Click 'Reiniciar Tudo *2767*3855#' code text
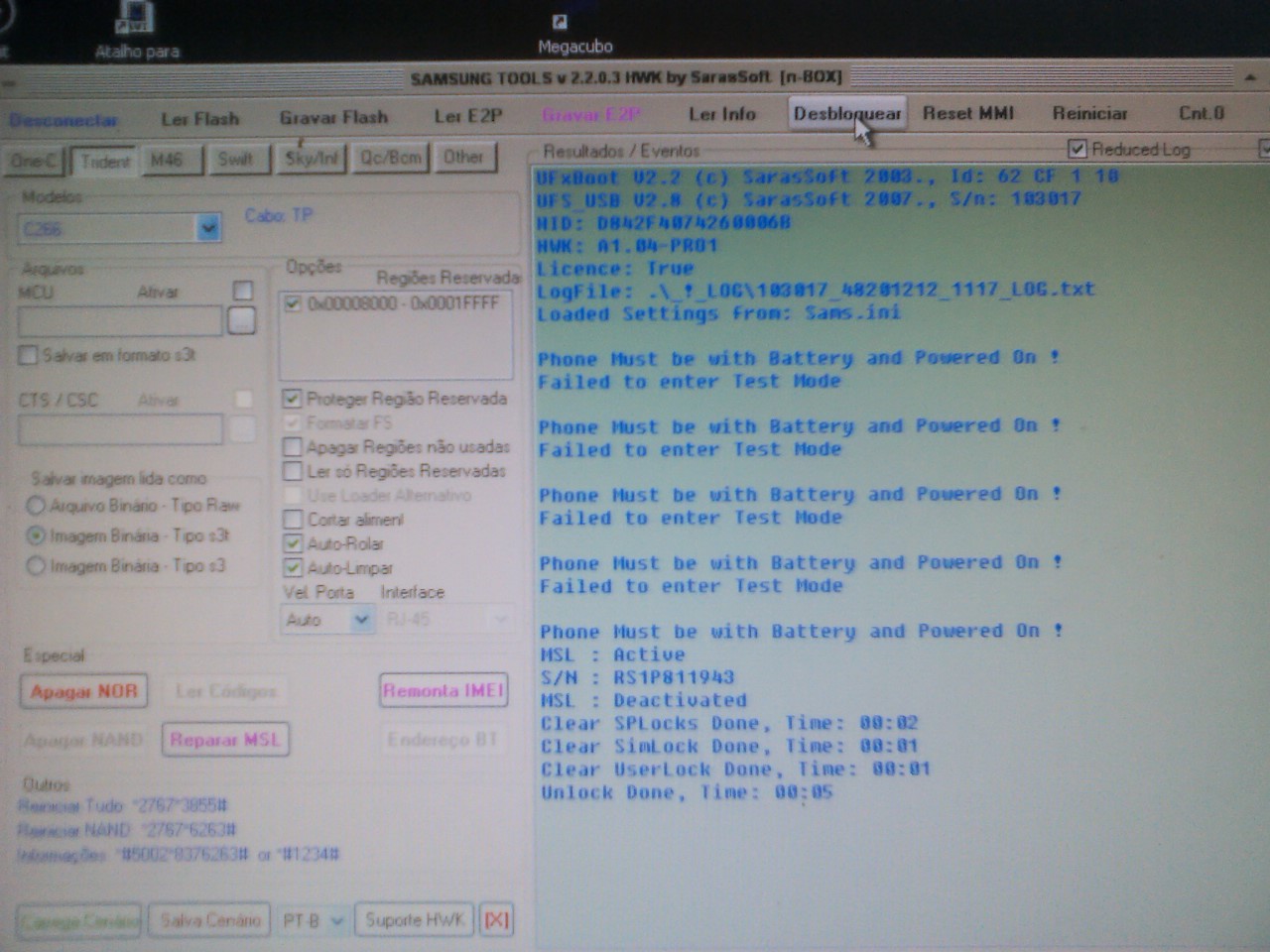Image resolution: width=1270 pixels, height=952 pixels. point(123,805)
